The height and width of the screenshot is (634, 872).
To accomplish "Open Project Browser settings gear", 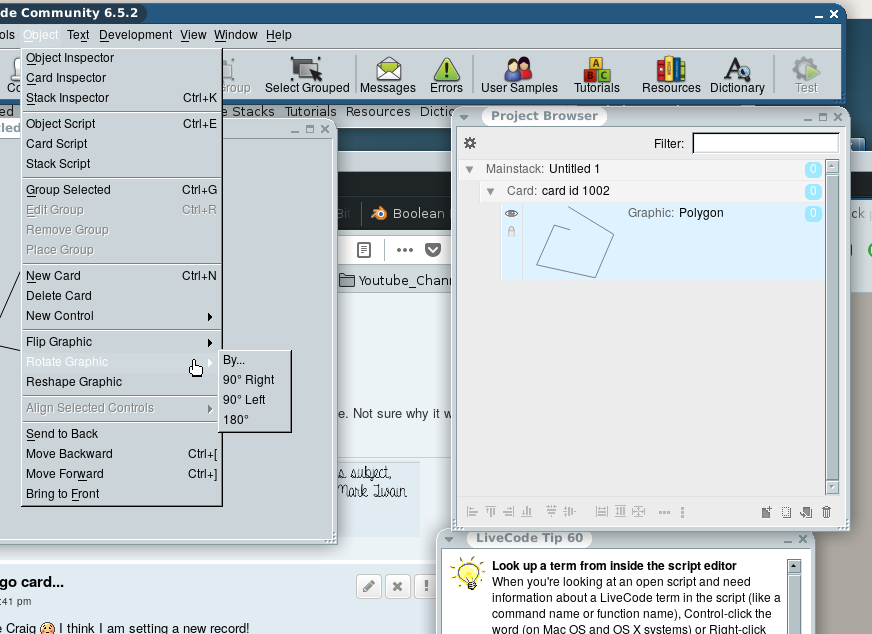I will [x=470, y=143].
